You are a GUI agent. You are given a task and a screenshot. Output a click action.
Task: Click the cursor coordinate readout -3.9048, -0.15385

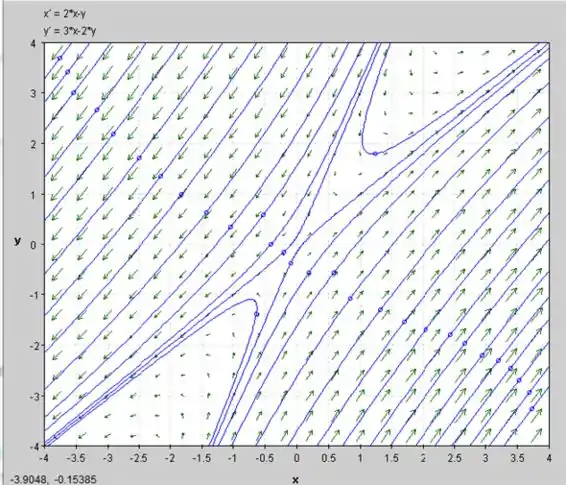tap(53, 480)
